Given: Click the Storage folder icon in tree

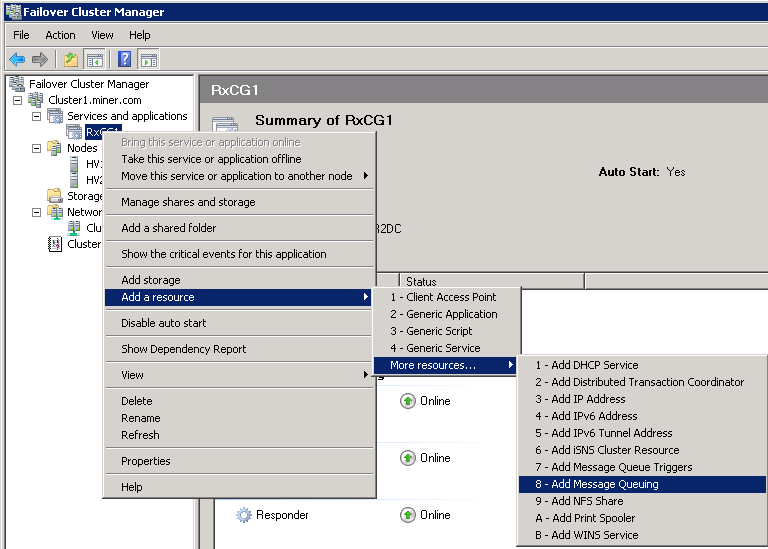Looking at the screenshot, I should [56, 196].
